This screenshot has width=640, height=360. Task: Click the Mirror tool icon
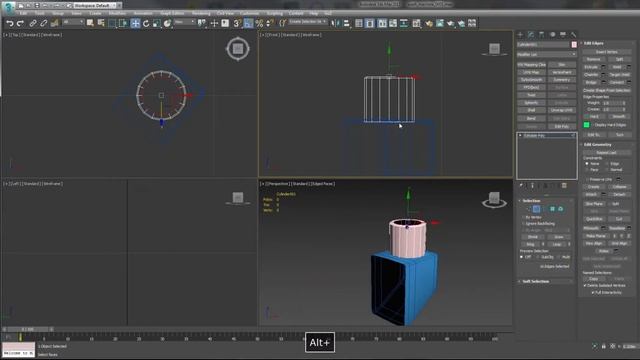(x=336, y=23)
